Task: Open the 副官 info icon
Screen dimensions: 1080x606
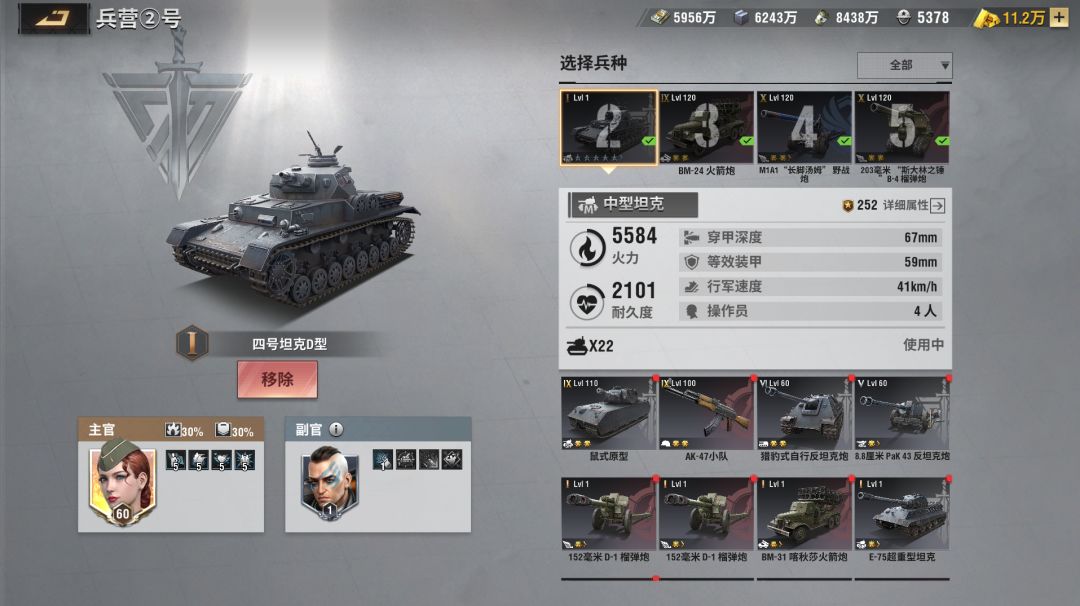Action: (x=336, y=429)
